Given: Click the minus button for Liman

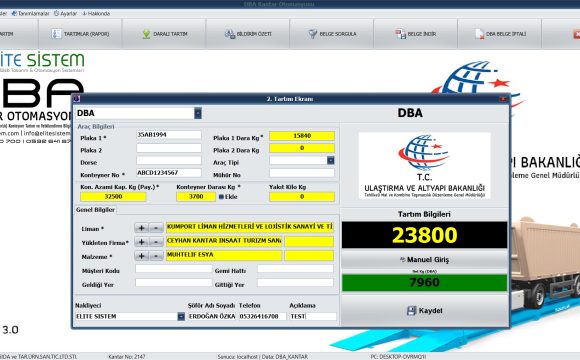Looking at the screenshot, I should (x=156, y=228).
